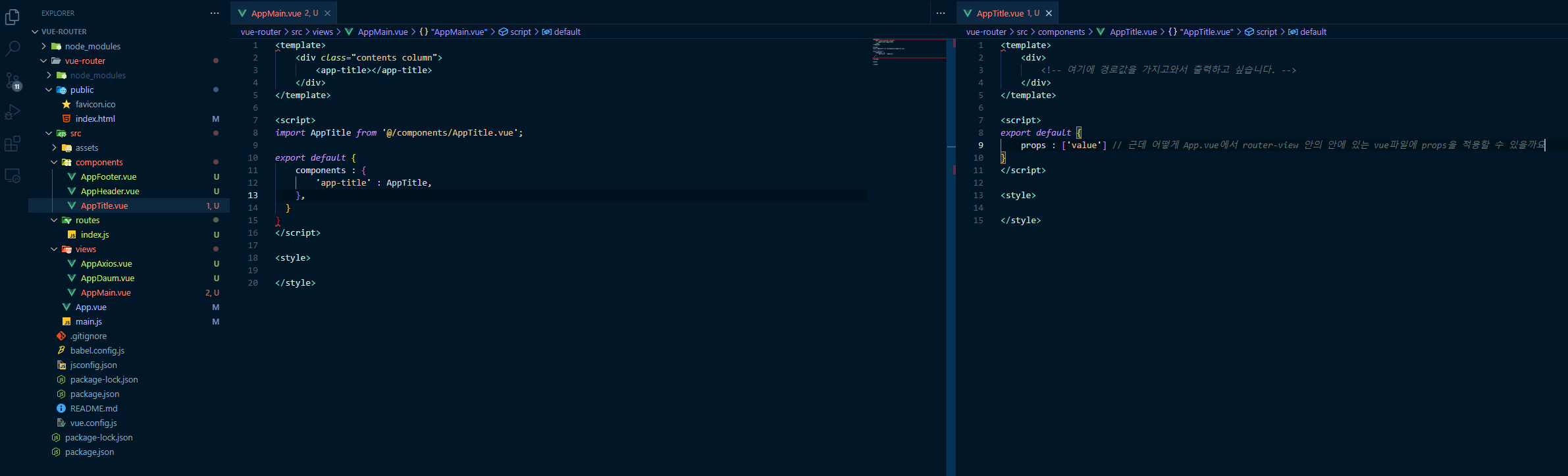Image resolution: width=1568 pixels, height=476 pixels.
Task: Open App.vue file
Action: coord(129,307)
